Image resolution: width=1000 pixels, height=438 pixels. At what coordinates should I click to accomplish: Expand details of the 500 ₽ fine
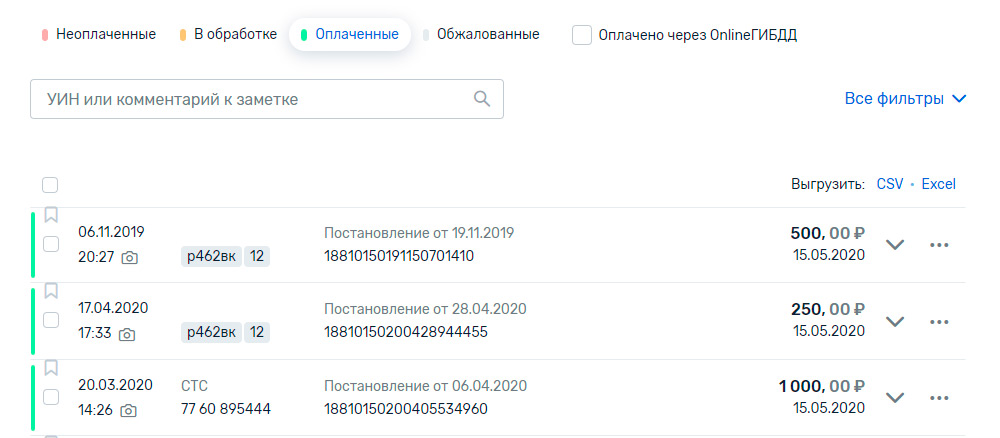(895, 245)
